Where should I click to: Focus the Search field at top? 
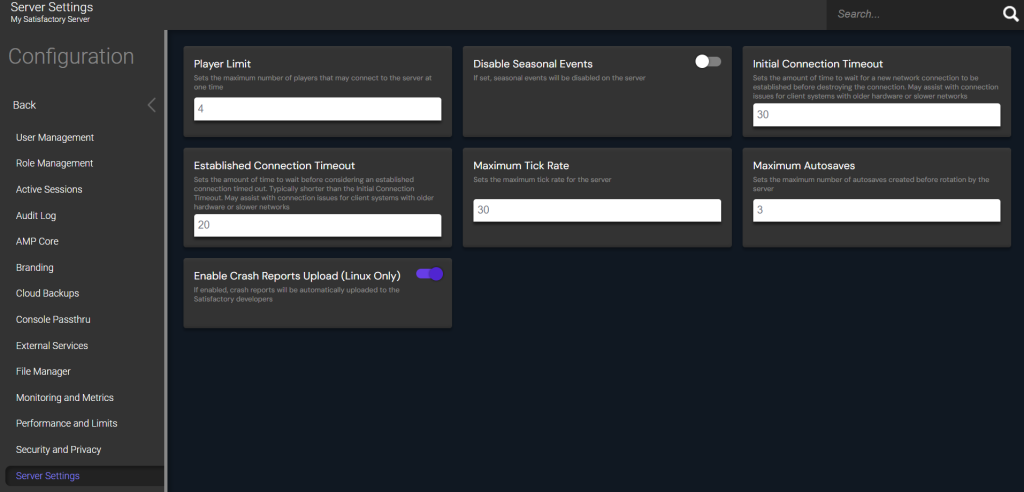913,14
